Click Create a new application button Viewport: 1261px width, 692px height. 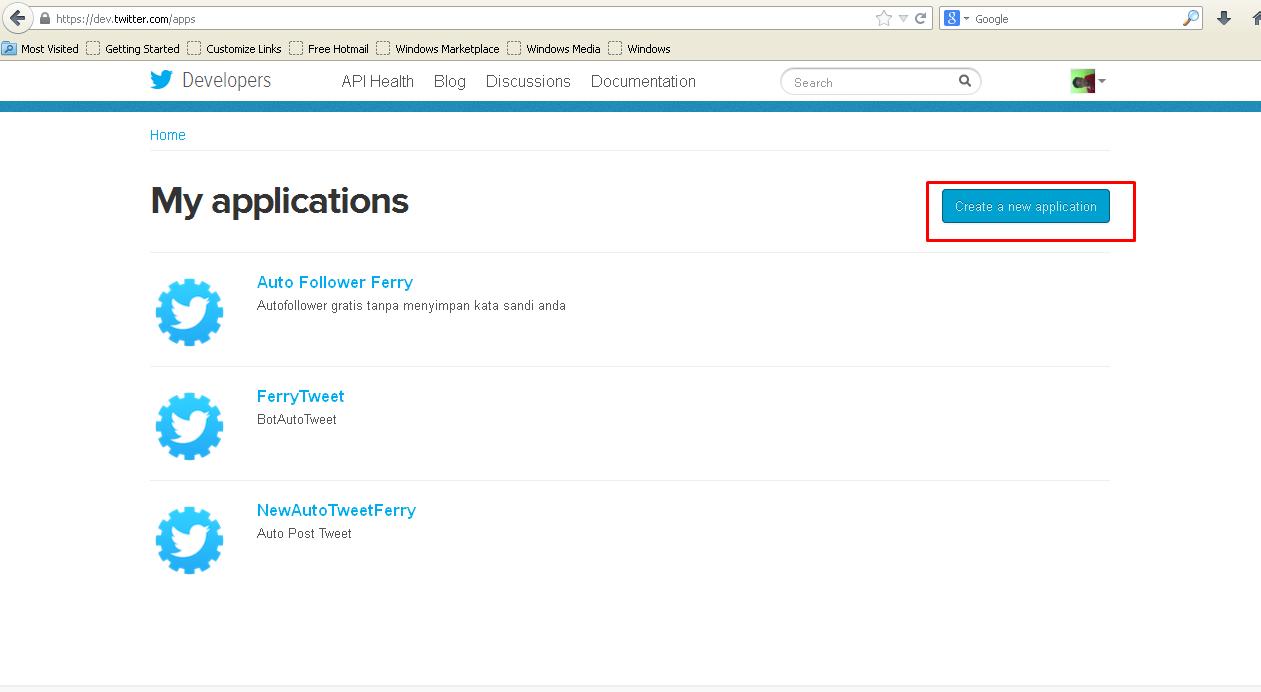click(1026, 206)
